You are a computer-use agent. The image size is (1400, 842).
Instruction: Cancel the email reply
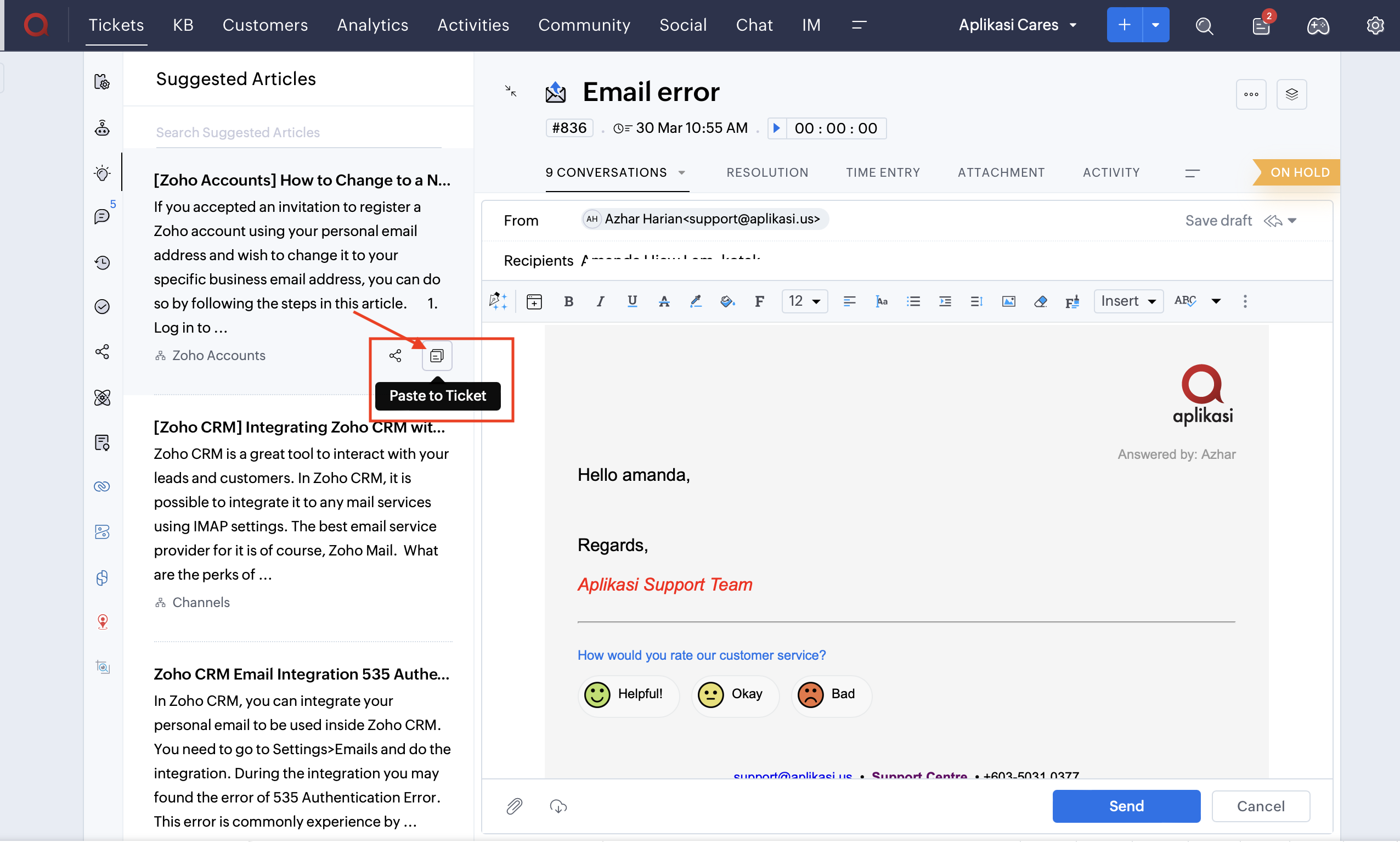1260,806
